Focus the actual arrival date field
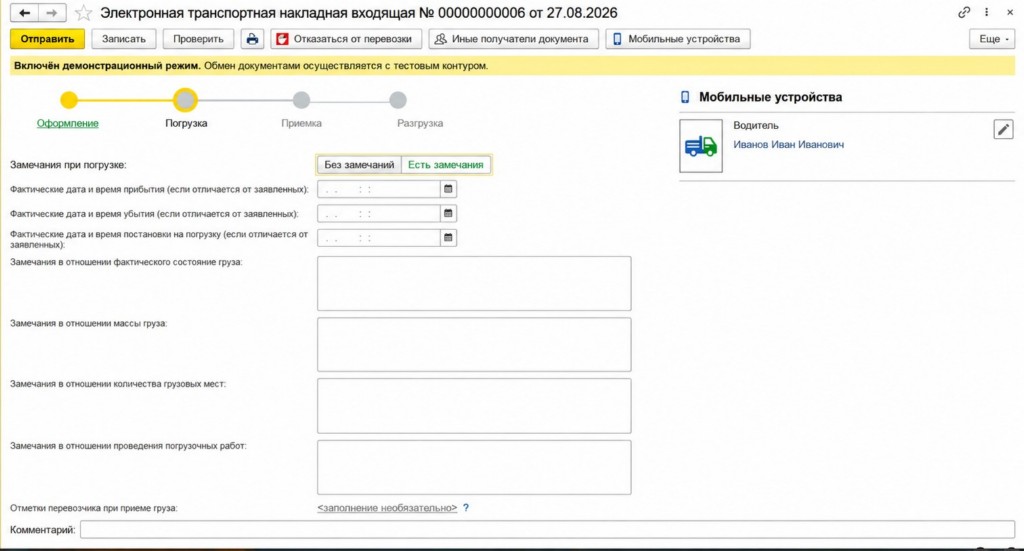Screen dimensions: 1024x551 coord(379,189)
